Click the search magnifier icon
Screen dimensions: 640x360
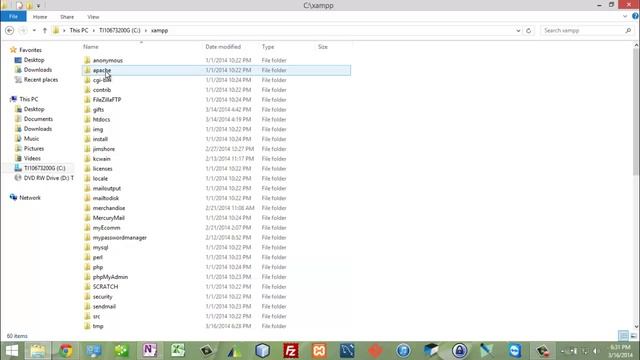pos(628,31)
